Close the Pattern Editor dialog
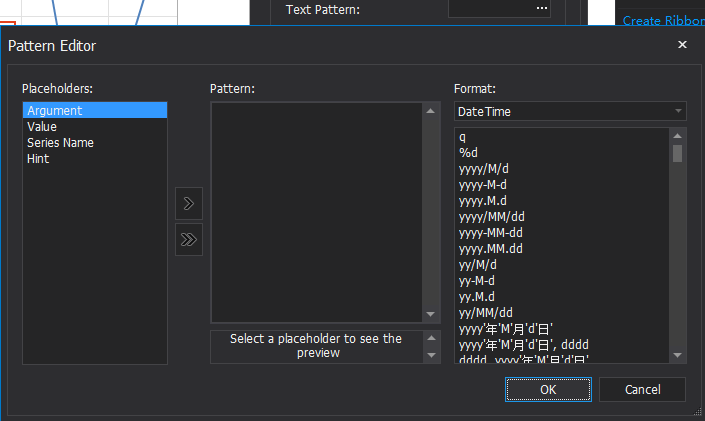Screen dimensions: 705x421 (682, 45)
